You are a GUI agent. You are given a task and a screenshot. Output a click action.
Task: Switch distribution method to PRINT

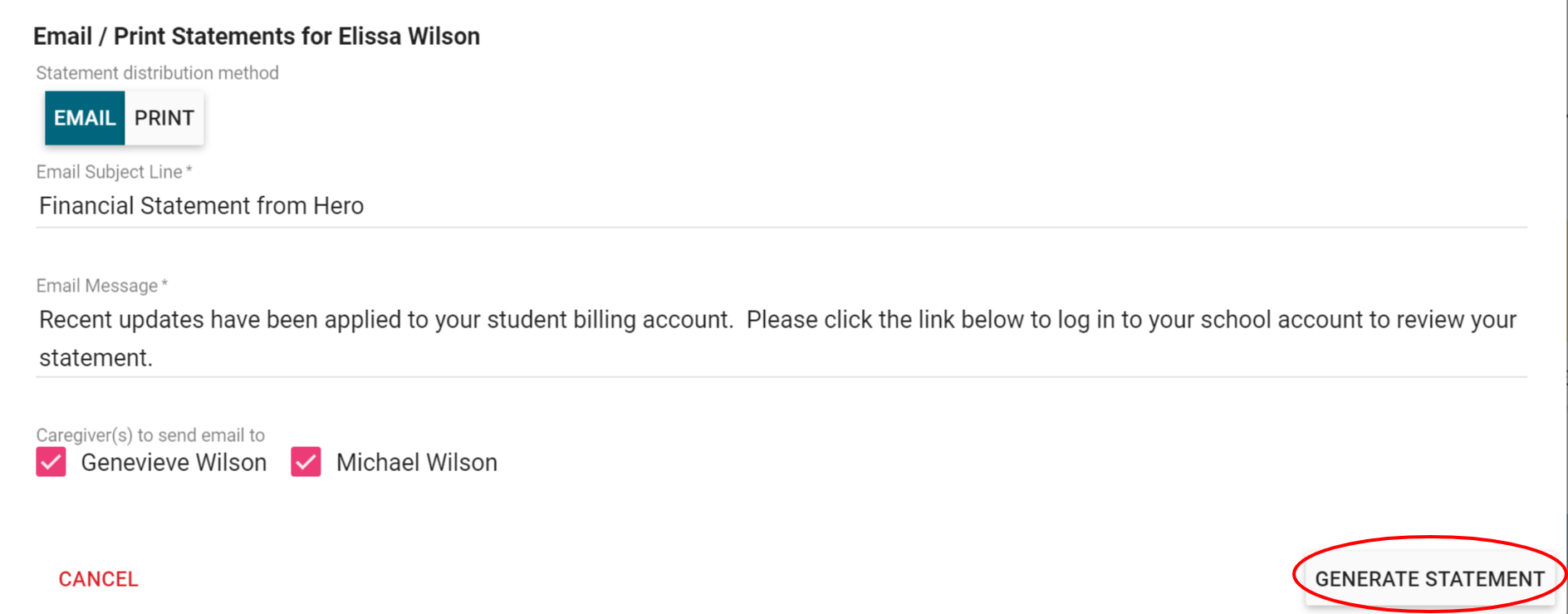pyautogui.click(x=164, y=118)
